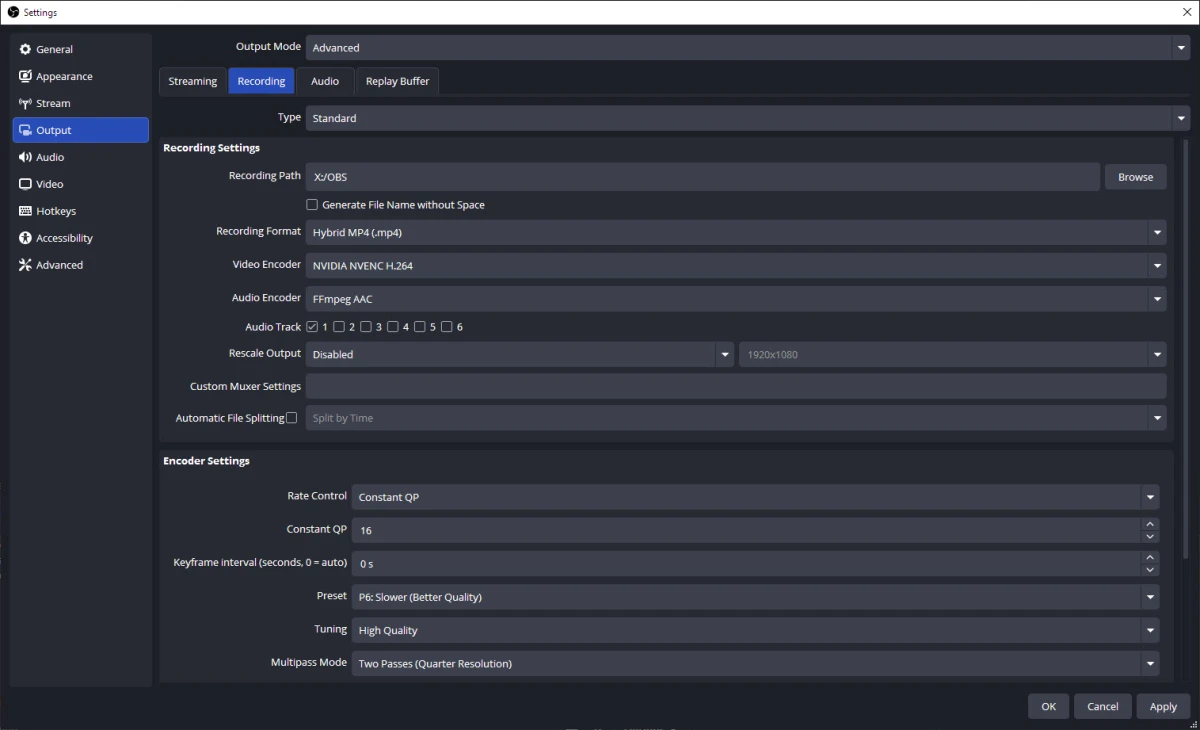Switch to the Streaming tab
Image resolution: width=1200 pixels, height=730 pixels.
coord(193,81)
